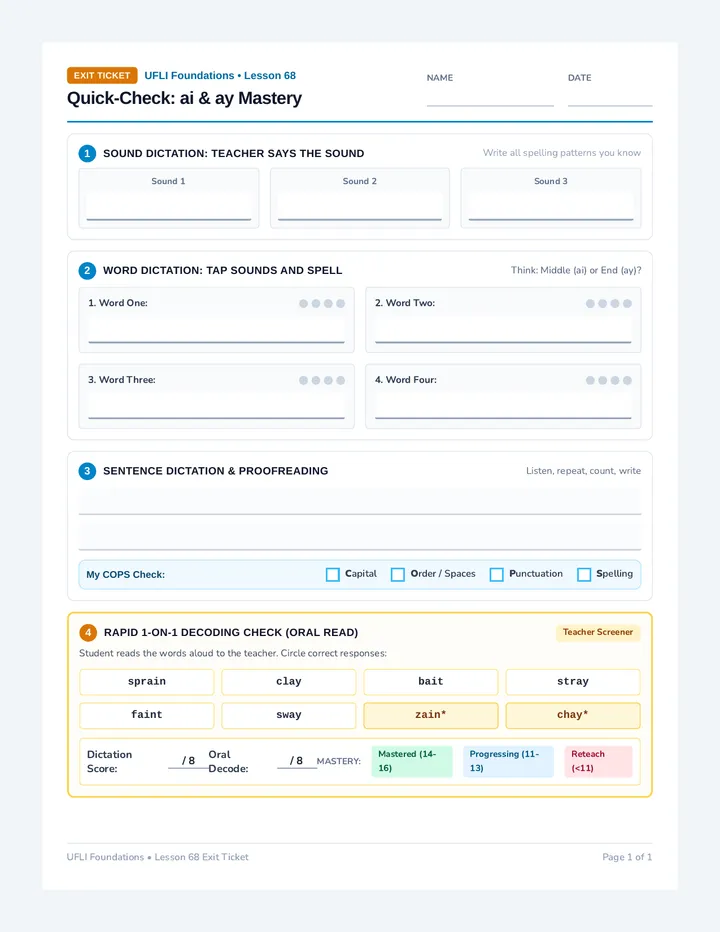Image resolution: width=720 pixels, height=932 pixels.
Task: Click the Sound 1 writing line
Action: (x=169, y=207)
